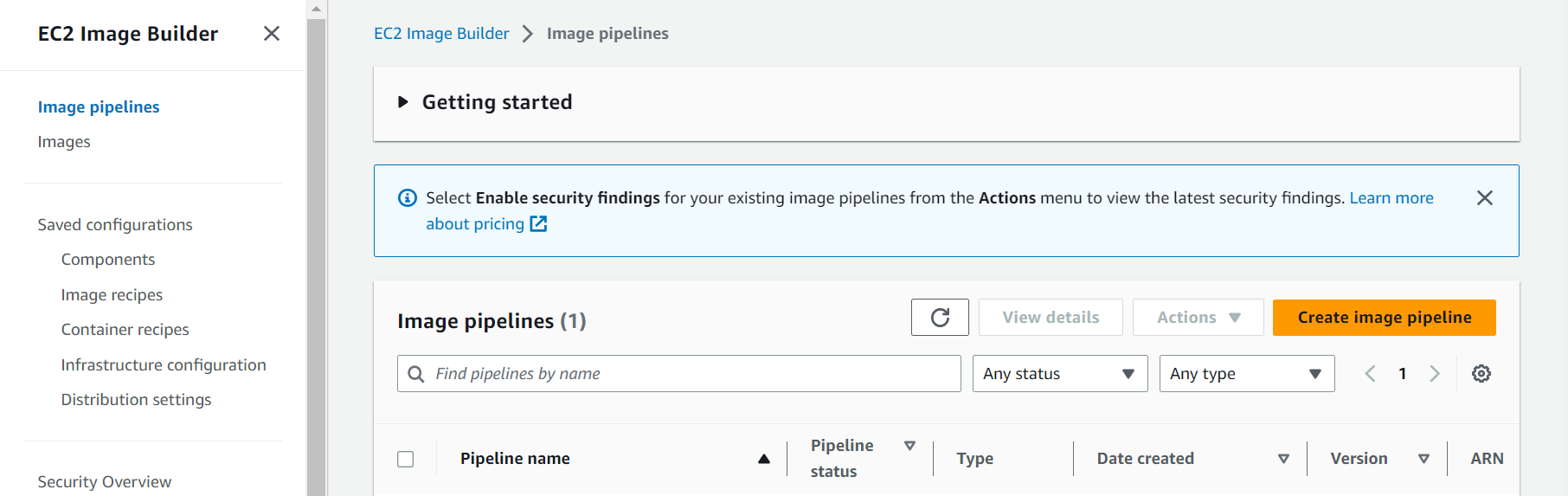1568x496 pixels.
Task: Dismiss the security findings info banner
Action: tap(1485, 198)
